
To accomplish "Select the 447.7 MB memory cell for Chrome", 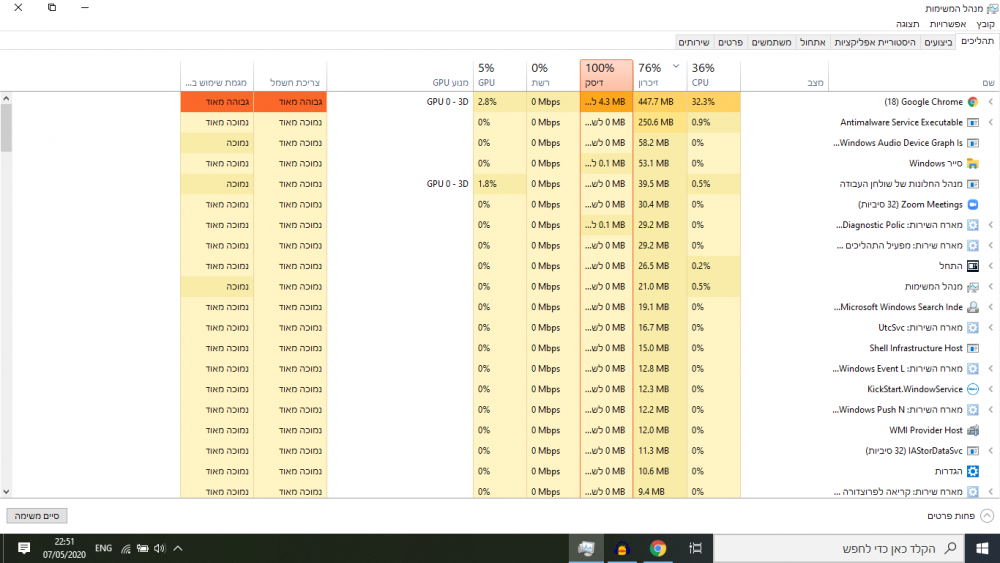I will tap(659, 102).
